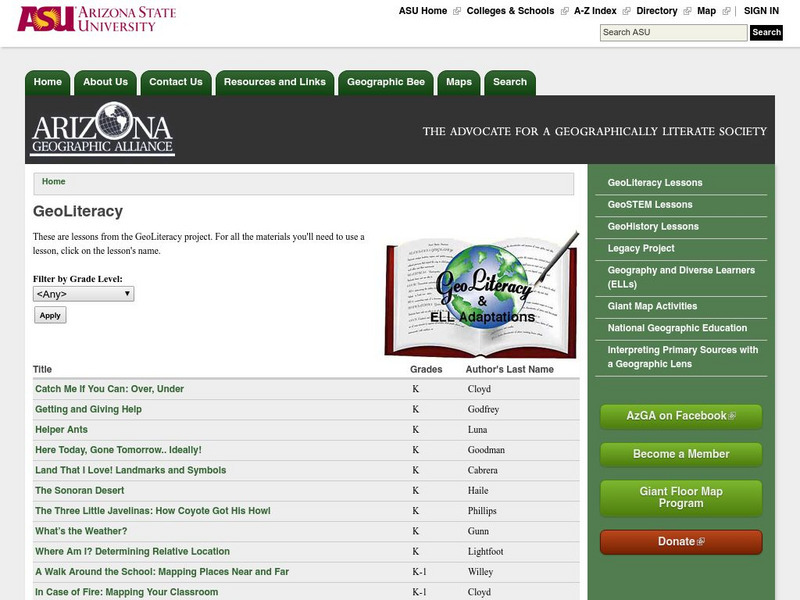Open What's the Weather? lesson

click(81, 531)
